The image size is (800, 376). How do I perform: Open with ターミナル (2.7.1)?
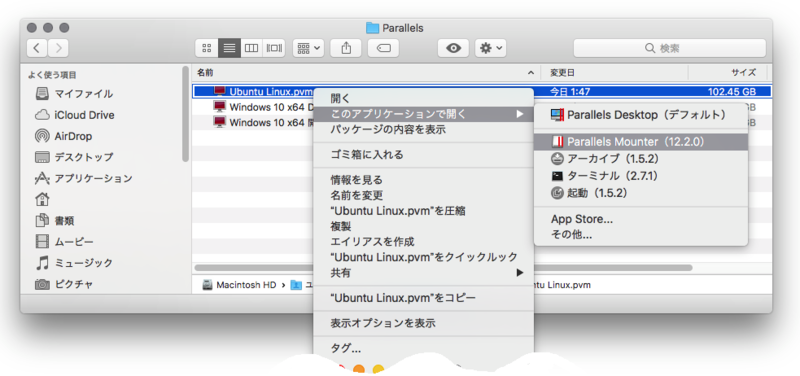click(x=641, y=176)
